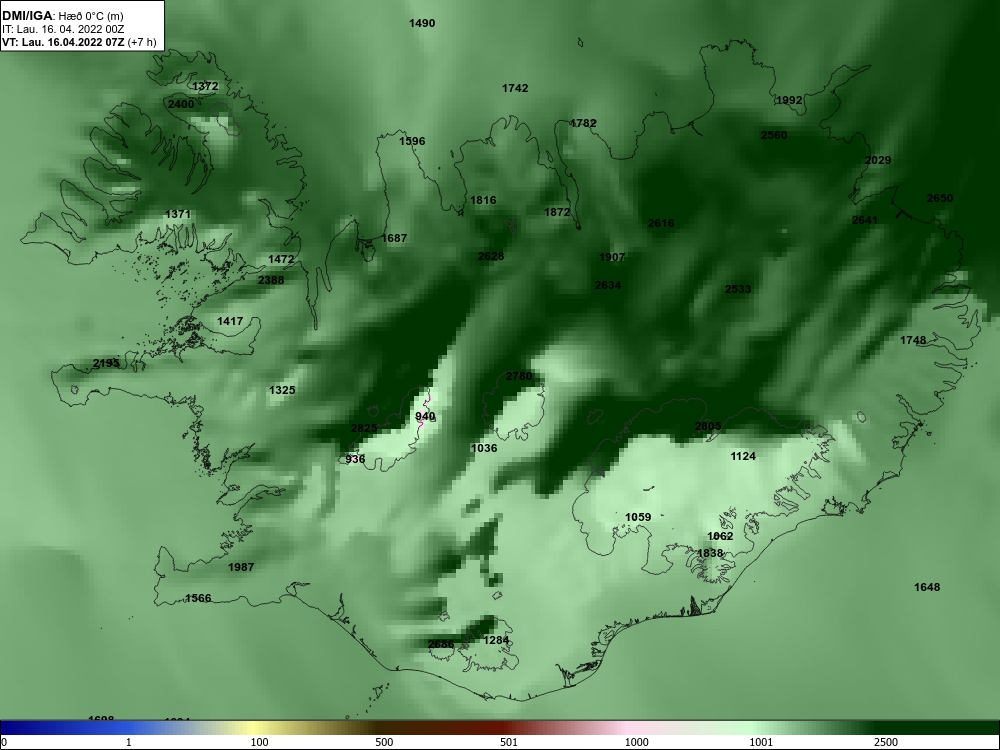
Task: Click the 2650 value off the east coast
Action: [x=939, y=198]
